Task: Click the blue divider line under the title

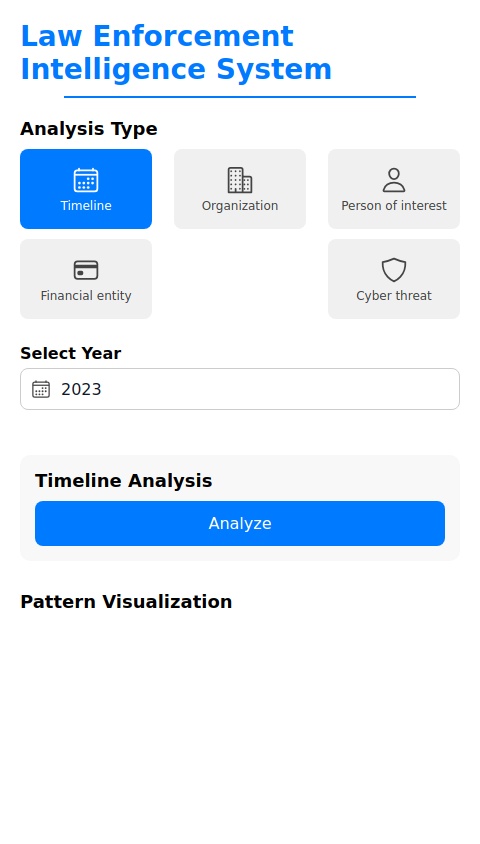Action: (240, 97)
